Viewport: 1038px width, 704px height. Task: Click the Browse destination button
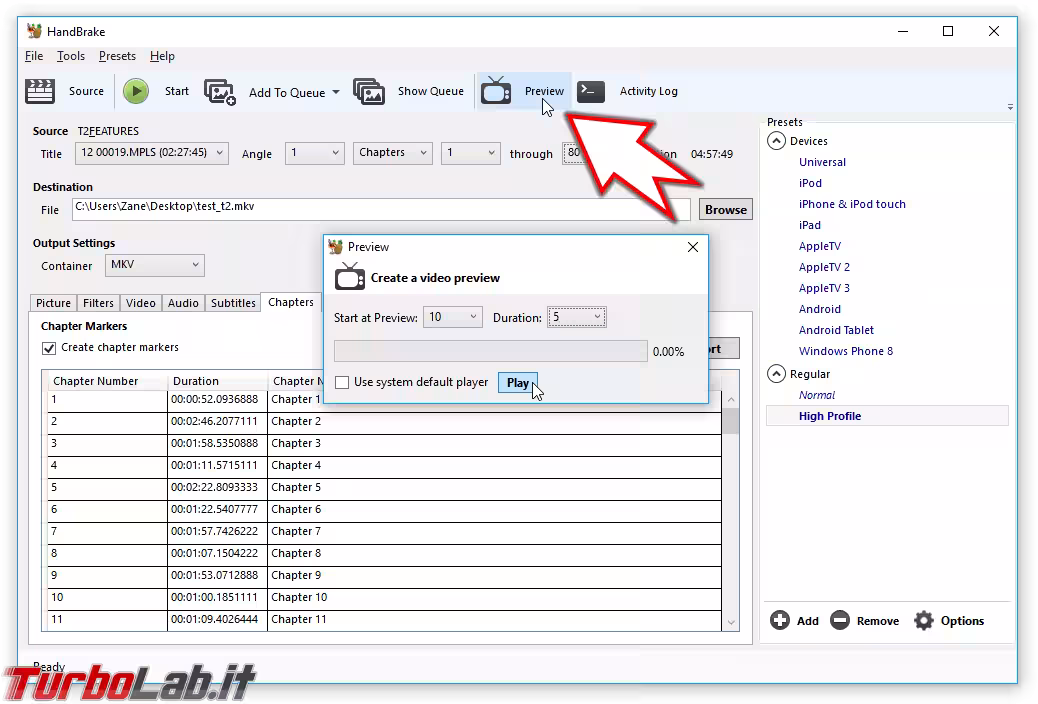(x=725, y=209)
